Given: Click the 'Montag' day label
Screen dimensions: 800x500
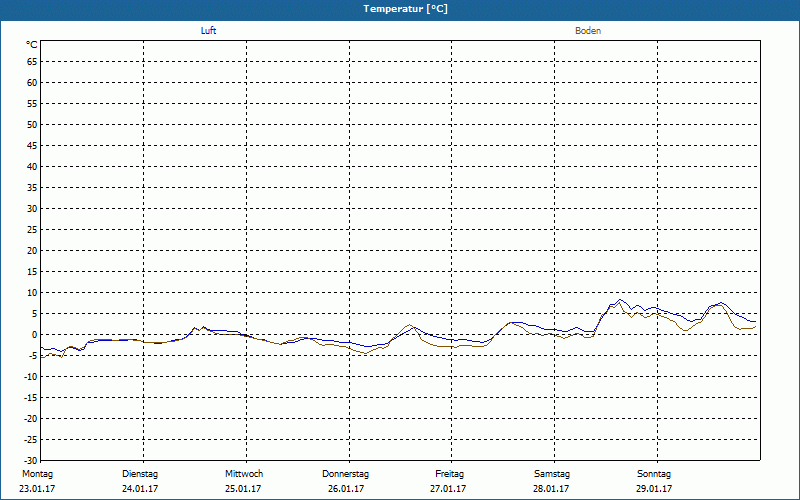Looking at the screenshot, I should point(37,474).
